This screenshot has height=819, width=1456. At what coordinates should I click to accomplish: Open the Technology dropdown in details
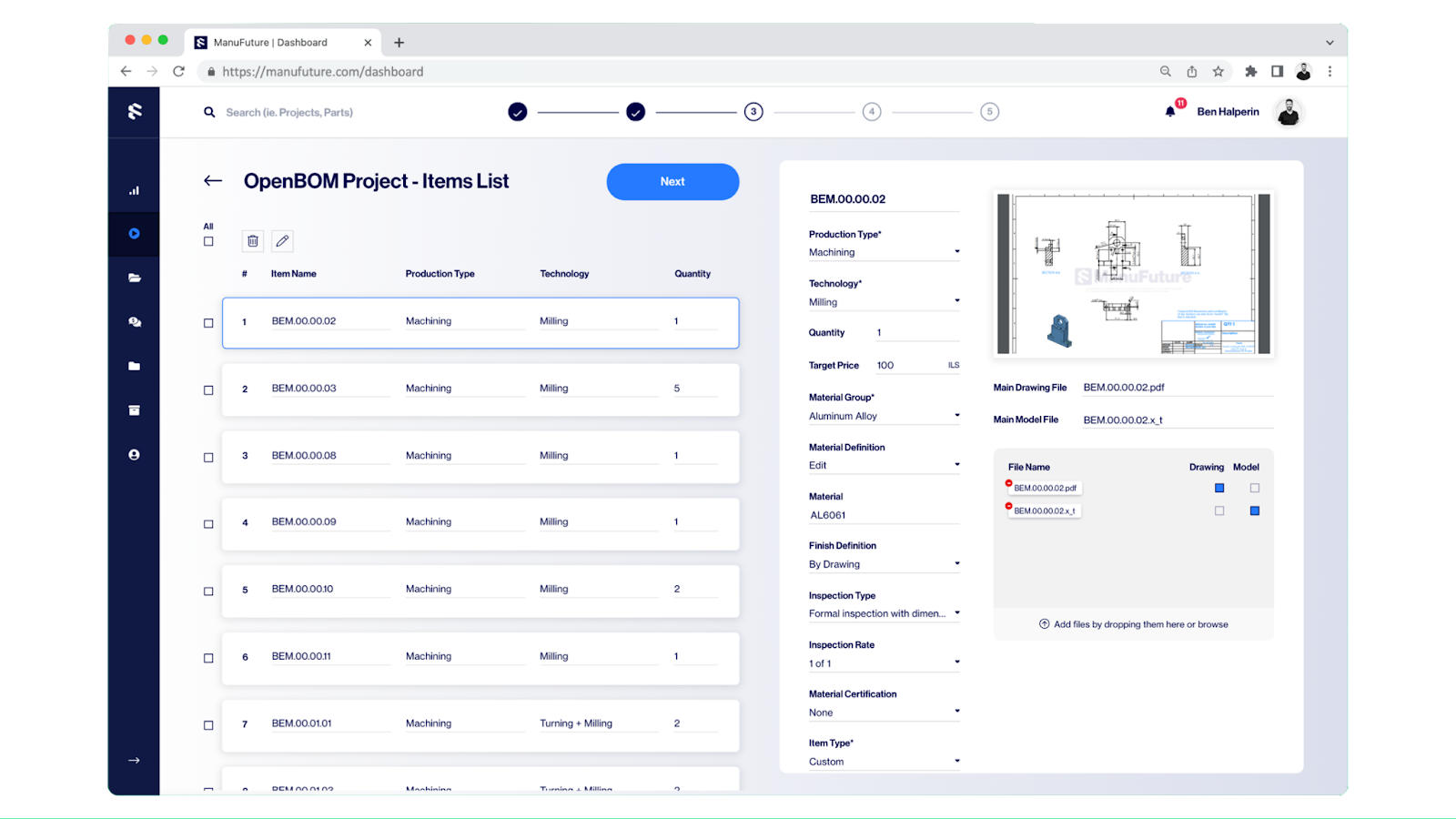(884, 302)
